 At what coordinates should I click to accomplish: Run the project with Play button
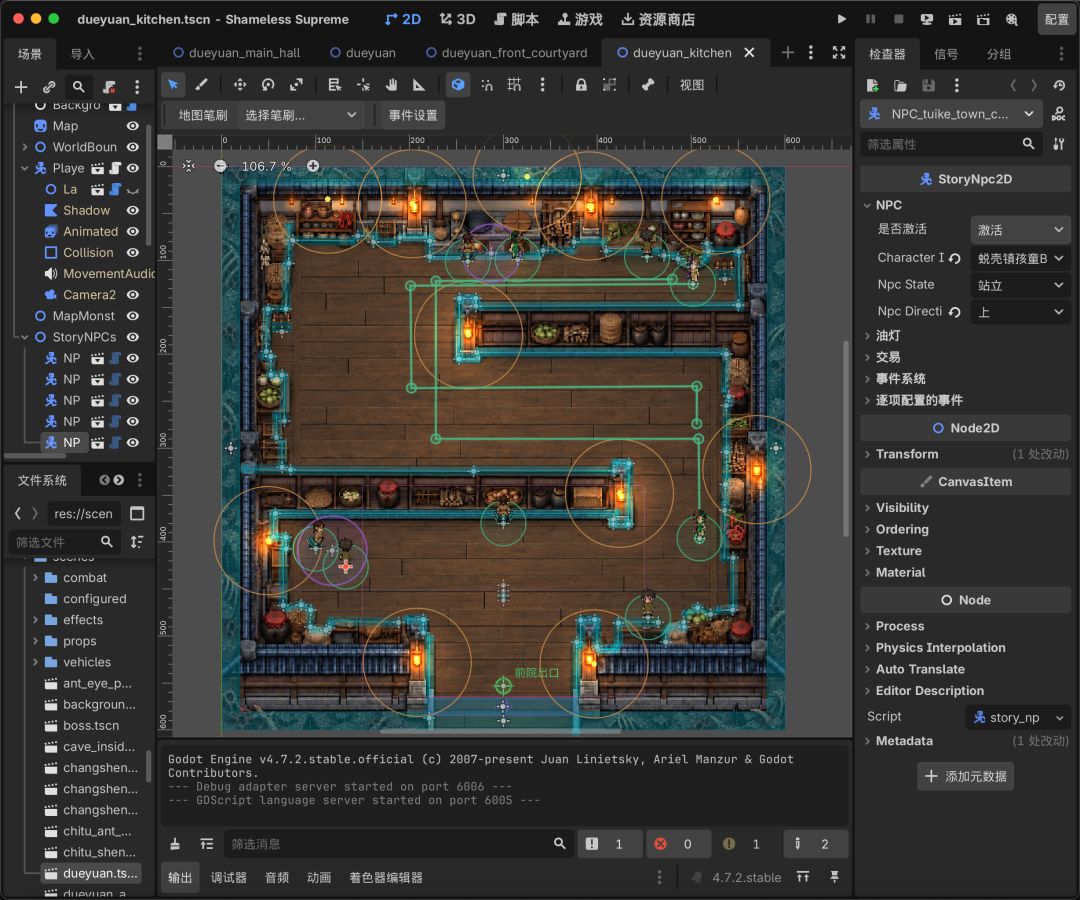[842, 19]
